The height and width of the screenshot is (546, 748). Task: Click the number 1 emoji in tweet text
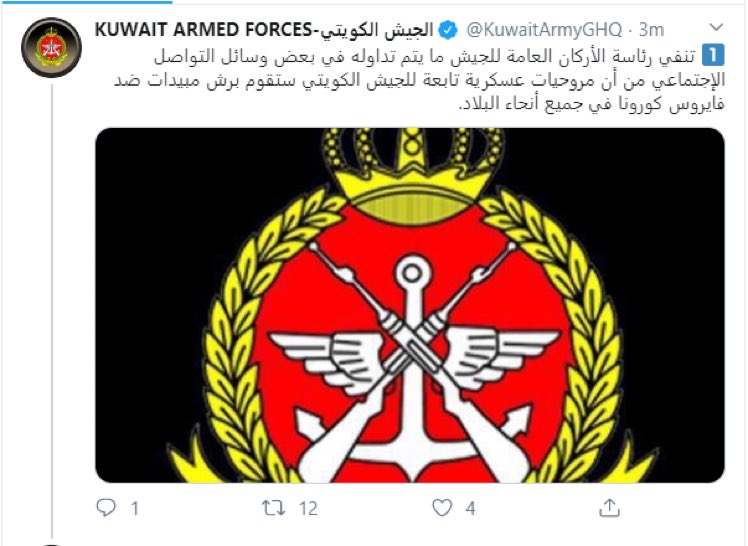pyautogui.click(x=713, y=55)
